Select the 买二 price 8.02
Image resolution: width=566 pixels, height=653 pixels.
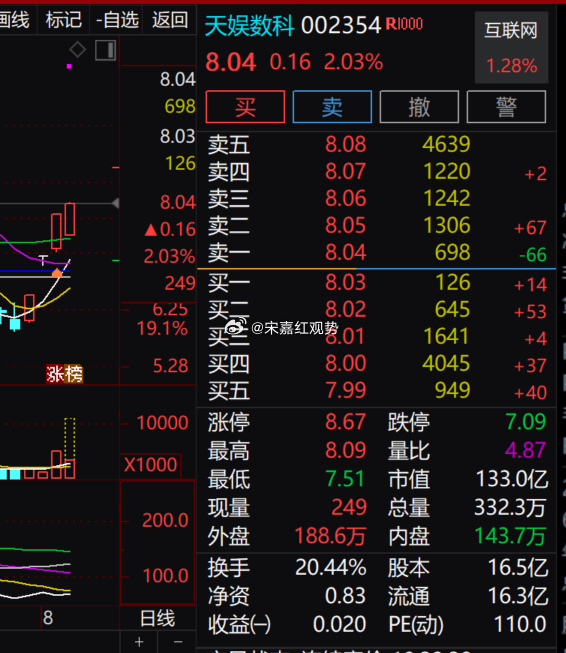tap(345, 309)
